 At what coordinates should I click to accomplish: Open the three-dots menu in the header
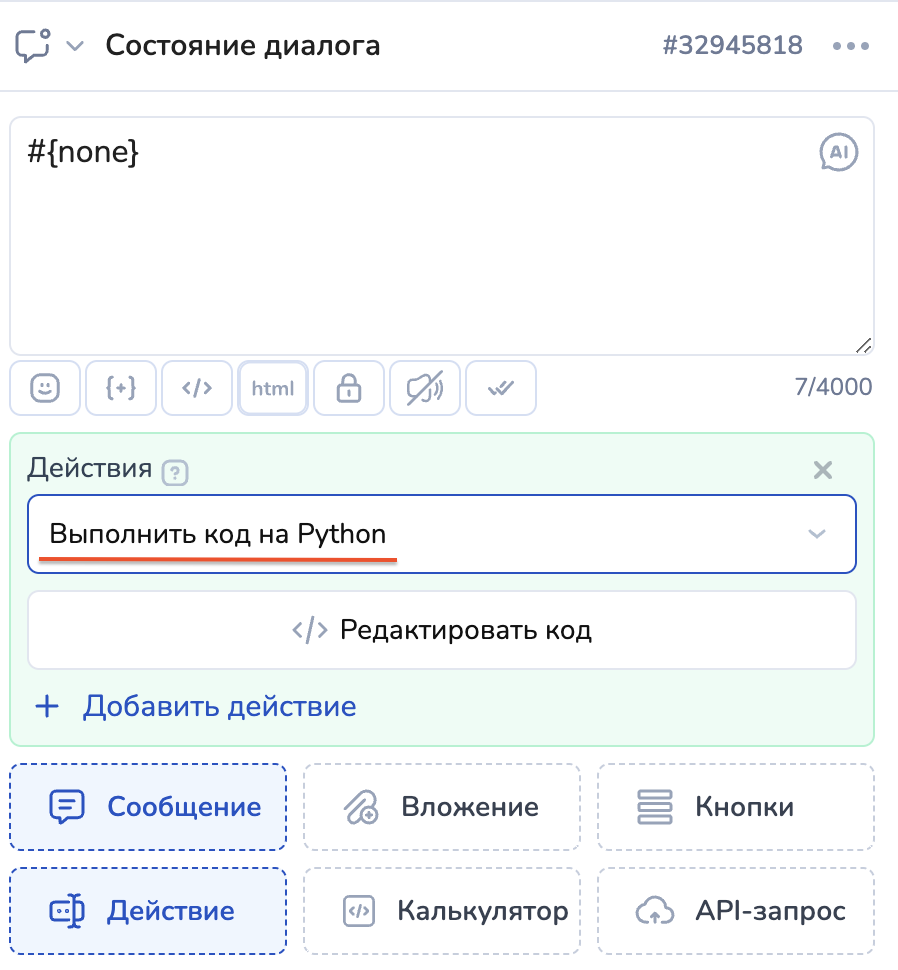tap(850, 46)
